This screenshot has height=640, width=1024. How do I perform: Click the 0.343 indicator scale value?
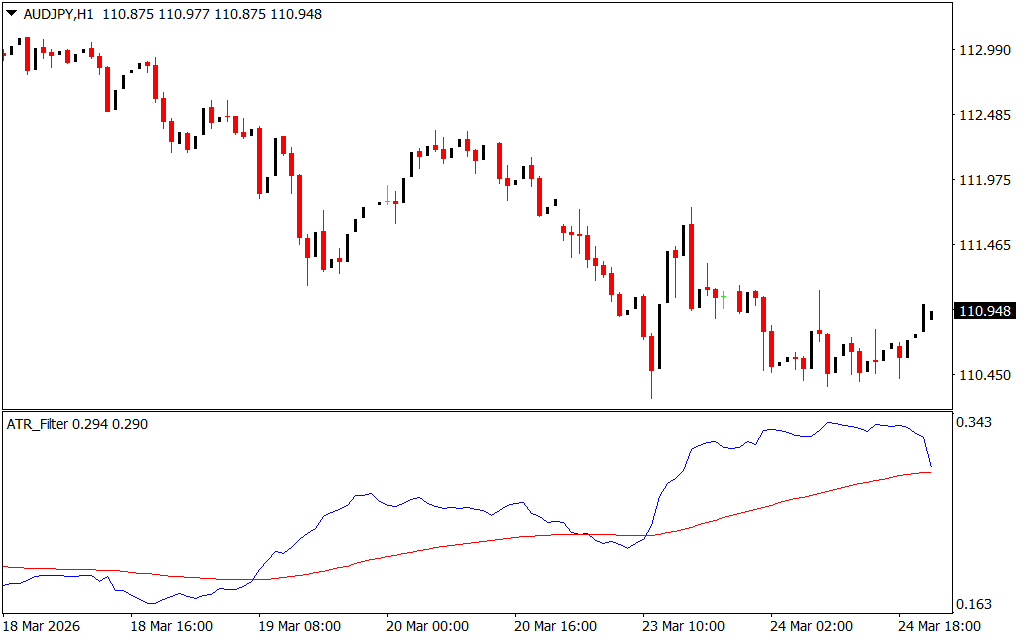pos(975,423)
